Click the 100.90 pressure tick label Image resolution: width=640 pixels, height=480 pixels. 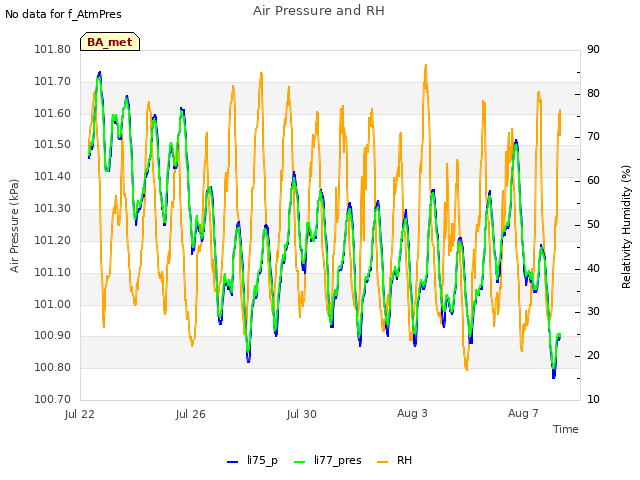coord(53,336)
